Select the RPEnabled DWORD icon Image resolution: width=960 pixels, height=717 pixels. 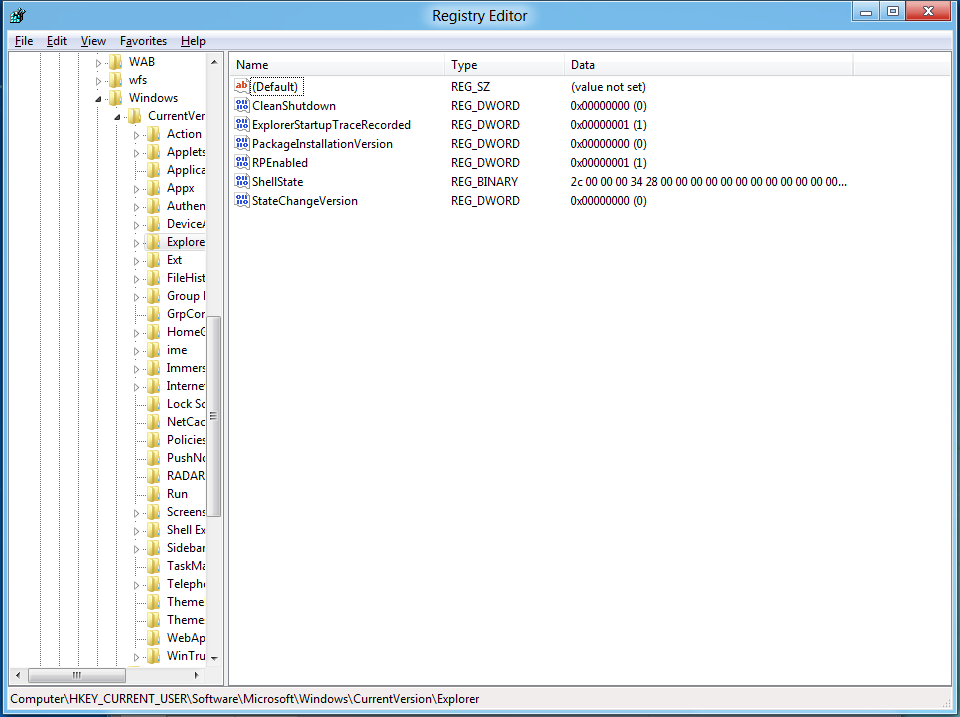tap(241, 163)
